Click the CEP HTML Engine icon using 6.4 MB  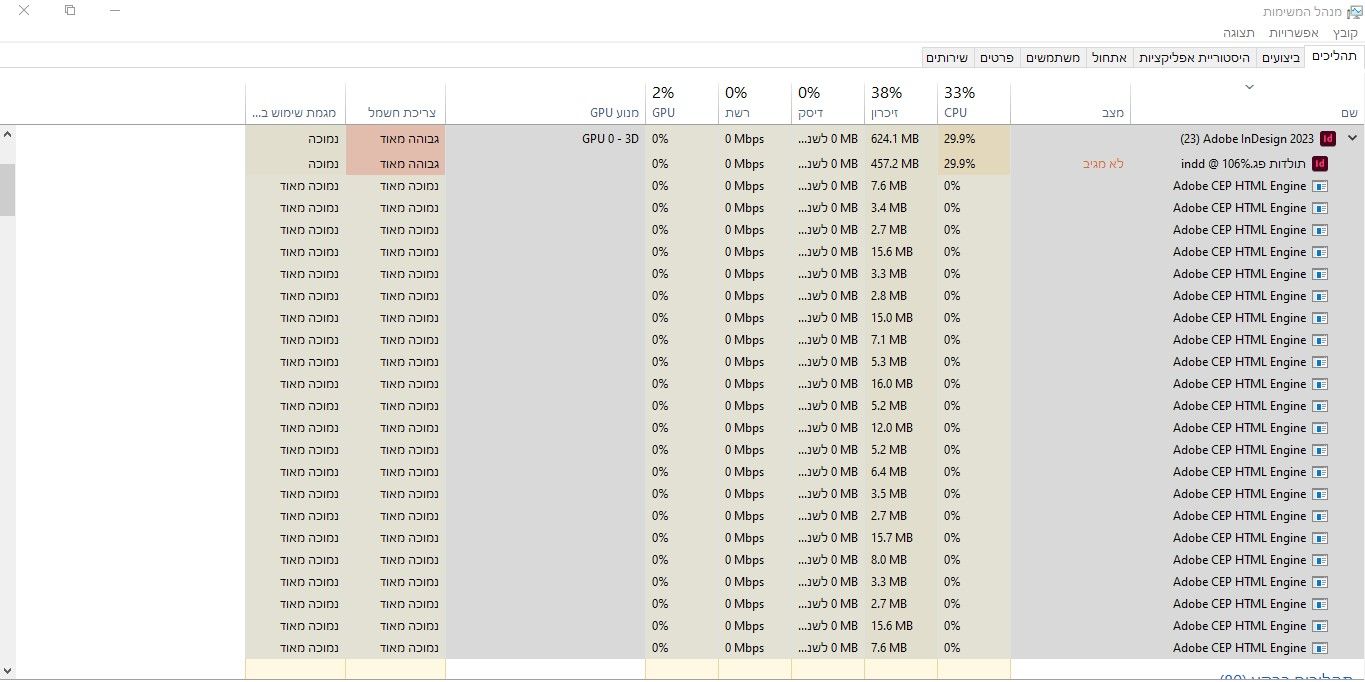[1319, 472]
